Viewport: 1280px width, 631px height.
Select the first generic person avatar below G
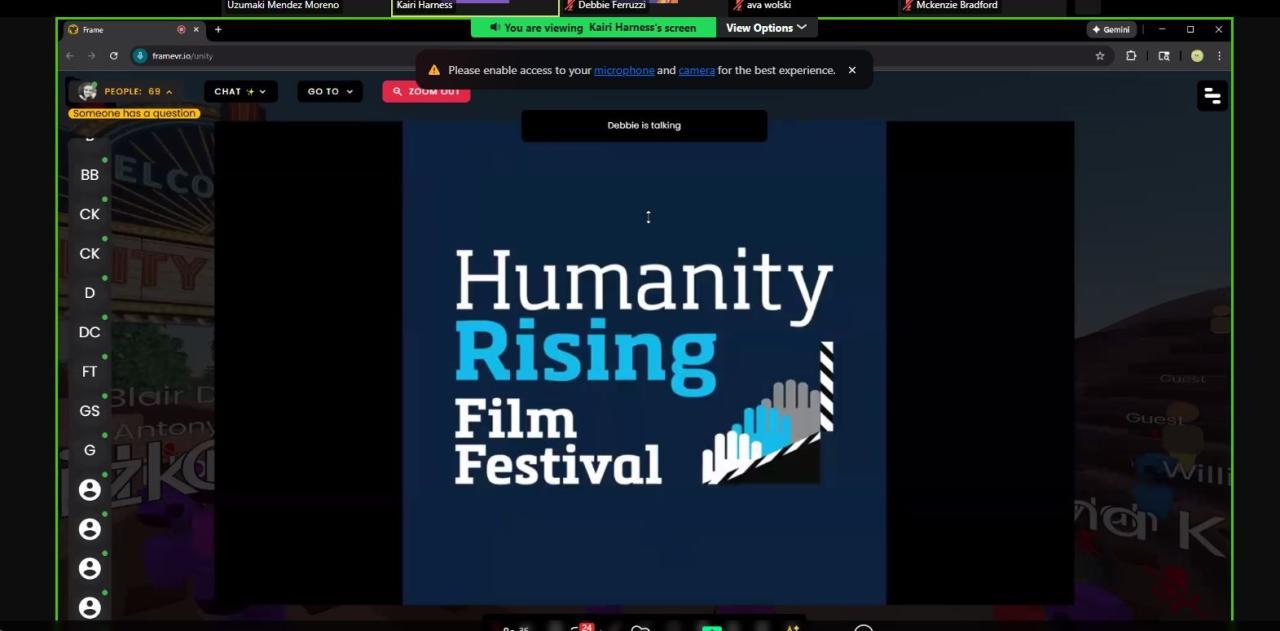pos(90,490)
